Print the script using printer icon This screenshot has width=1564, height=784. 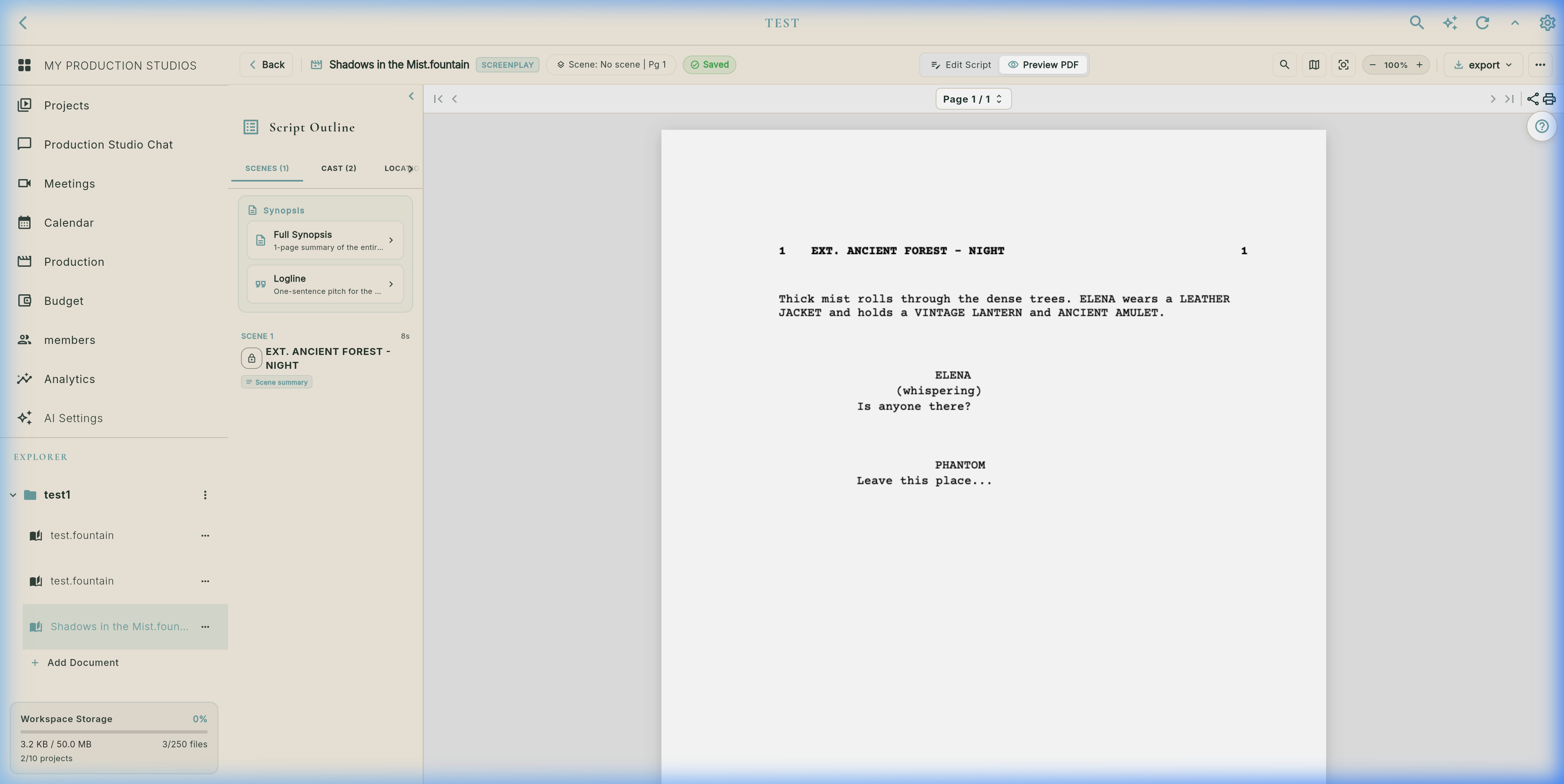point(1549,99)
